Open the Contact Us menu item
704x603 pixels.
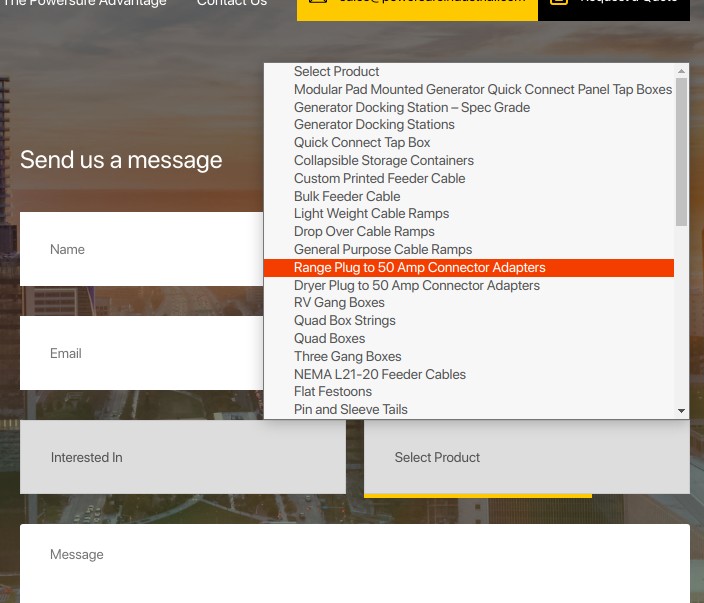[231, 4]
